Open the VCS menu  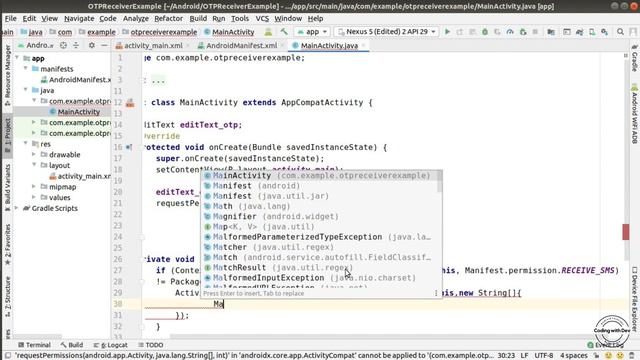(262, 18)
